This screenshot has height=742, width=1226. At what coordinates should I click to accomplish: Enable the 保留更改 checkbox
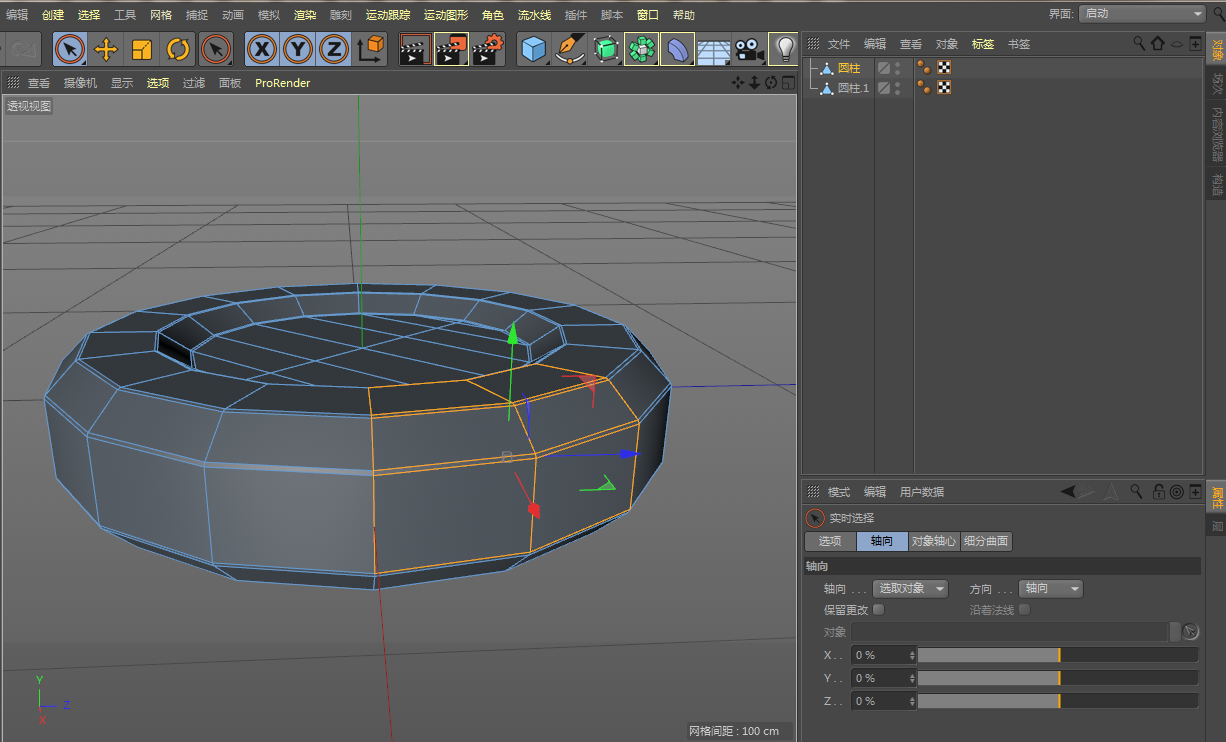point(878,609)
